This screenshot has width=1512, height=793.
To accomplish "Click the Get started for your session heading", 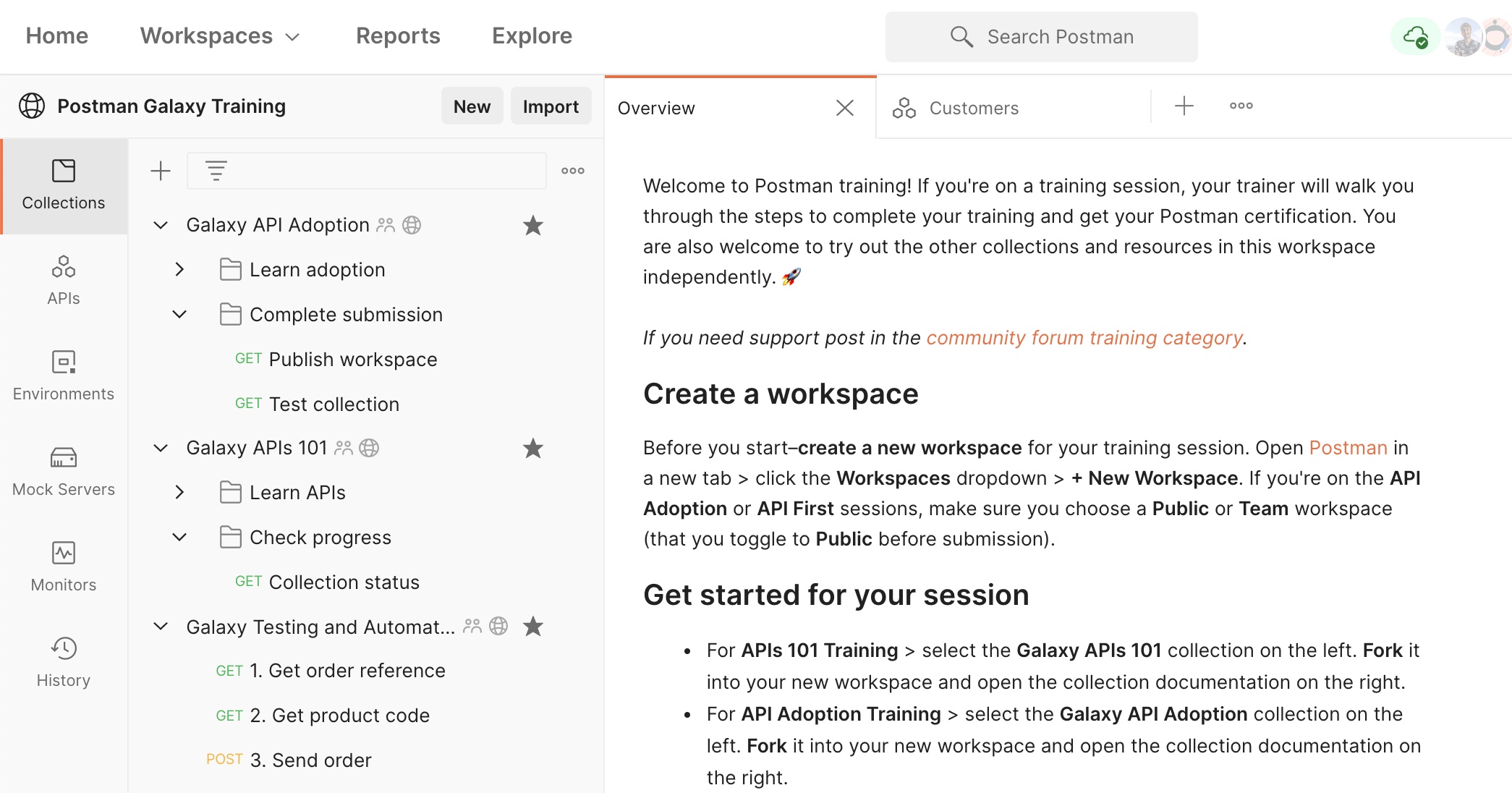I will pyautogui.click(x=836, y=595).
